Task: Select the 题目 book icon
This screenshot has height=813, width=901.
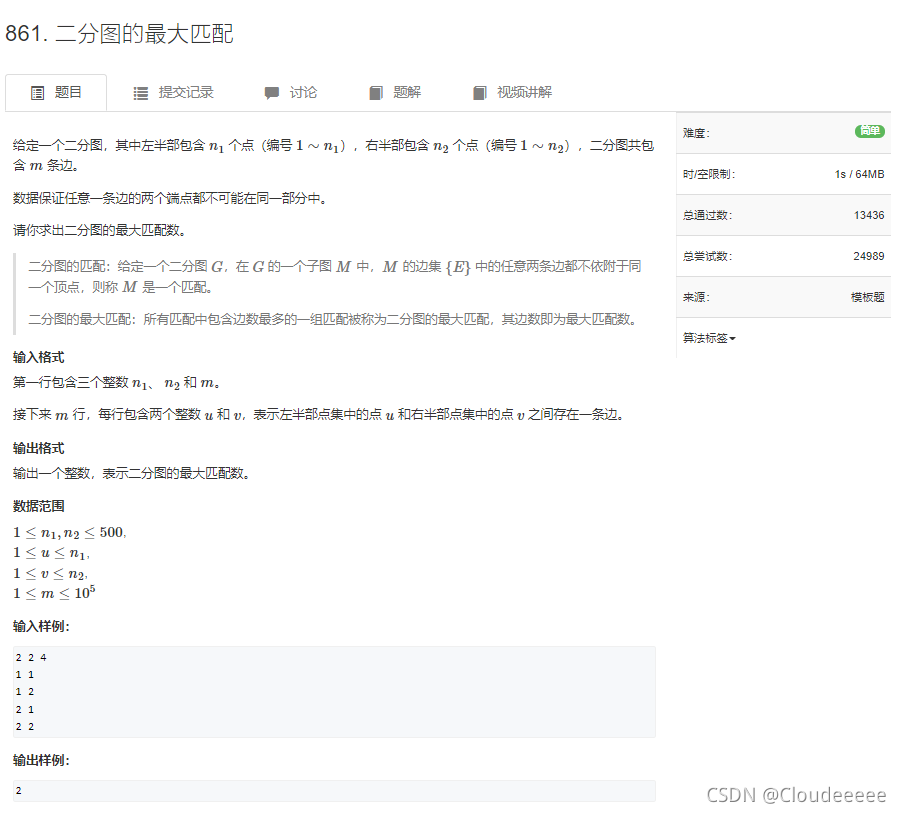Action: [36, 92]
